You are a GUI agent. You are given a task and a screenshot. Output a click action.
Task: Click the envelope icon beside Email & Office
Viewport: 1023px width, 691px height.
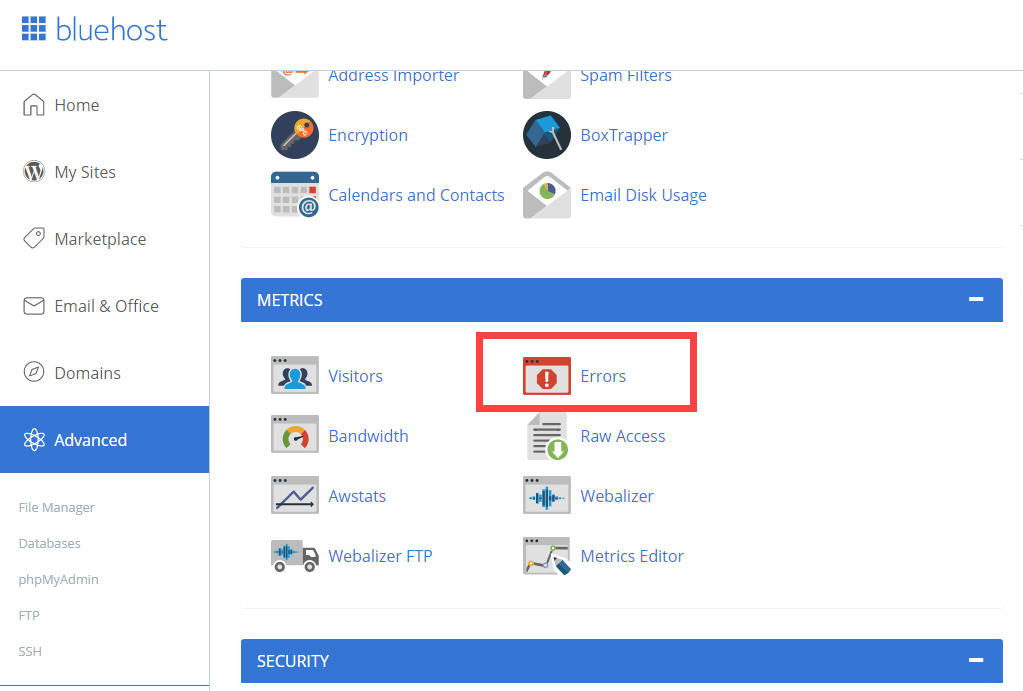click(x=34, y=305)
